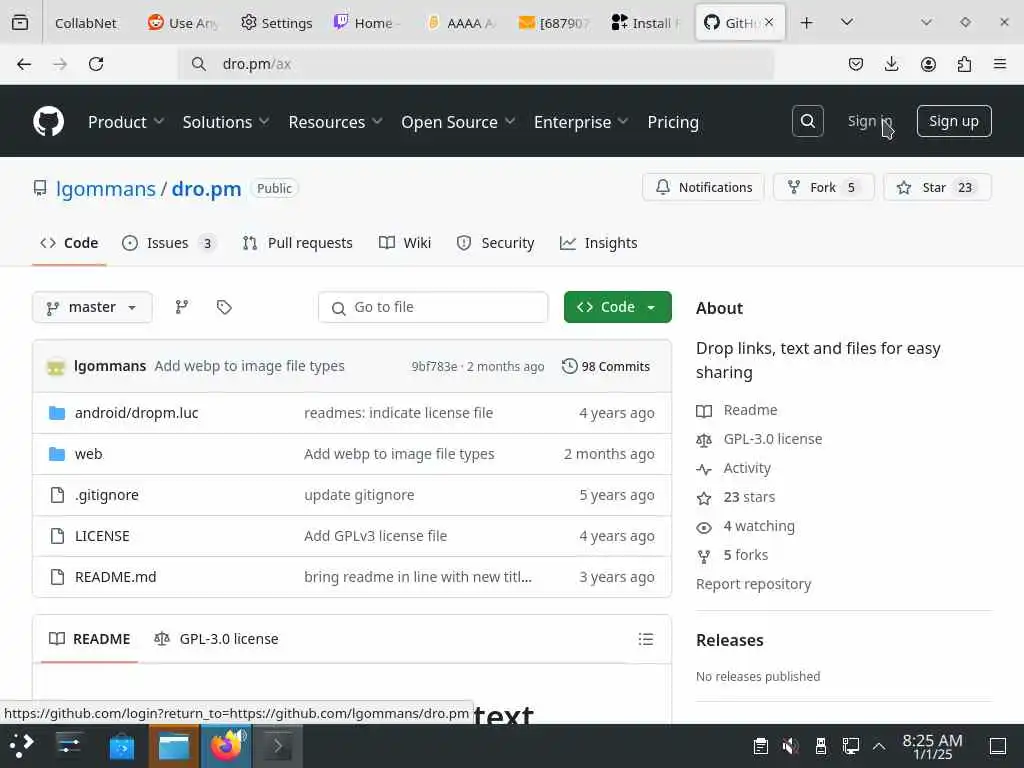Open the Security tab

tap(495, 243)
